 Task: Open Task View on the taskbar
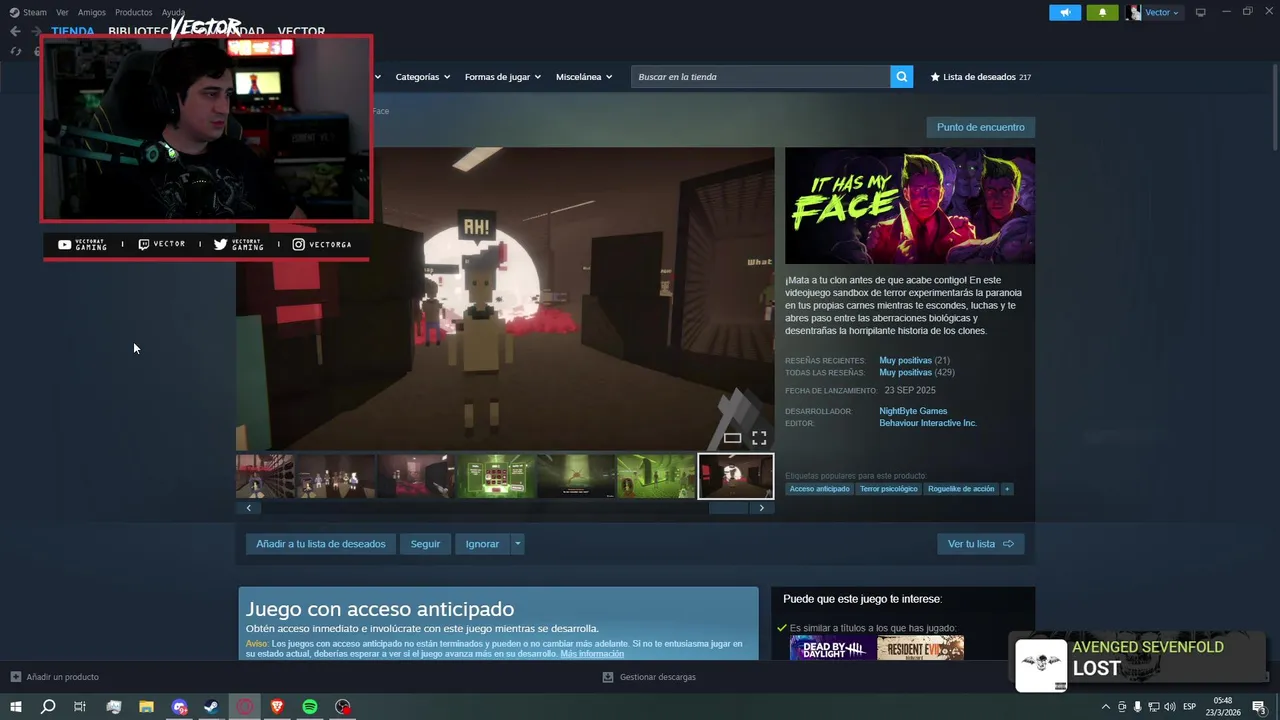[x=80, y=707]
